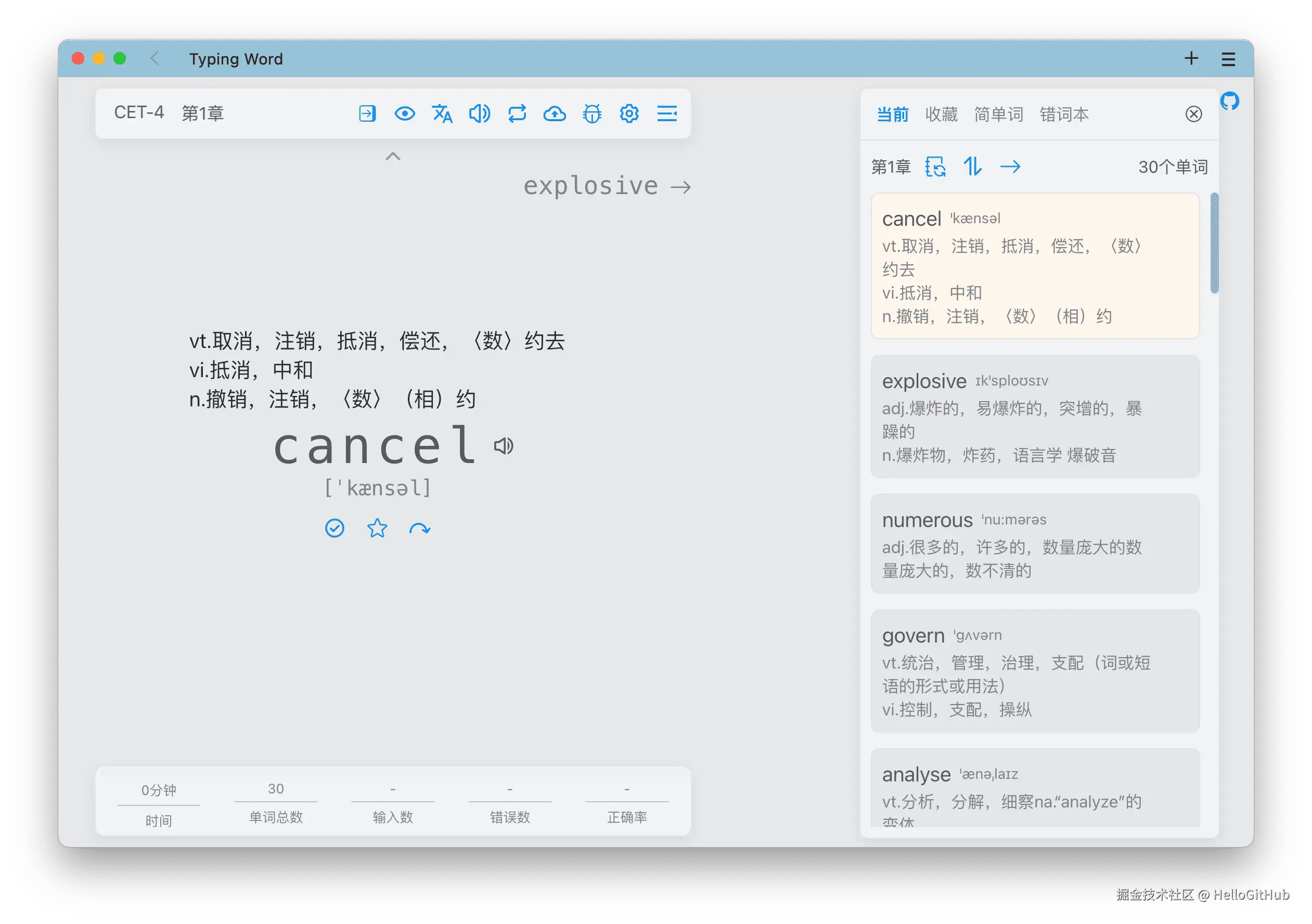
Task: Click the CET-4 dictionary name
Action: 139,112
